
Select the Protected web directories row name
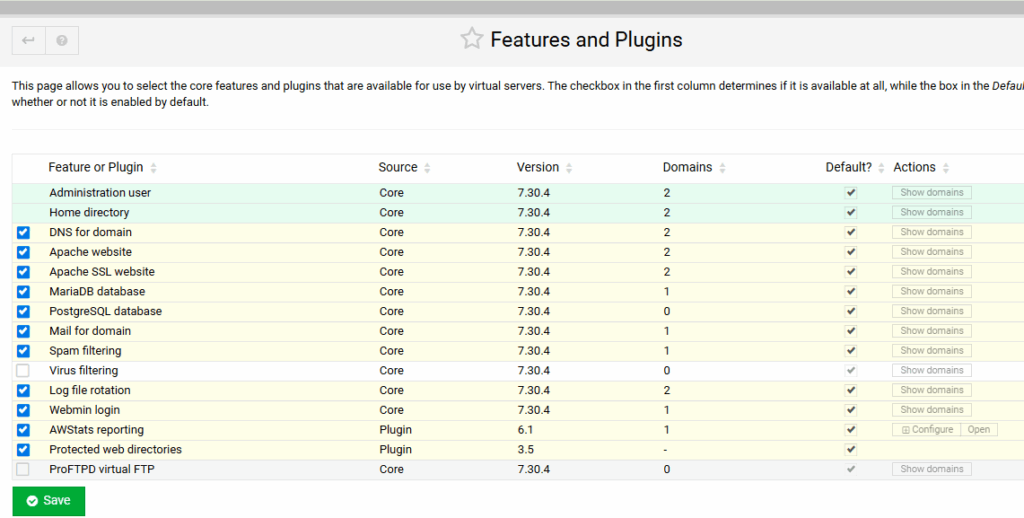tap(115, 450)
